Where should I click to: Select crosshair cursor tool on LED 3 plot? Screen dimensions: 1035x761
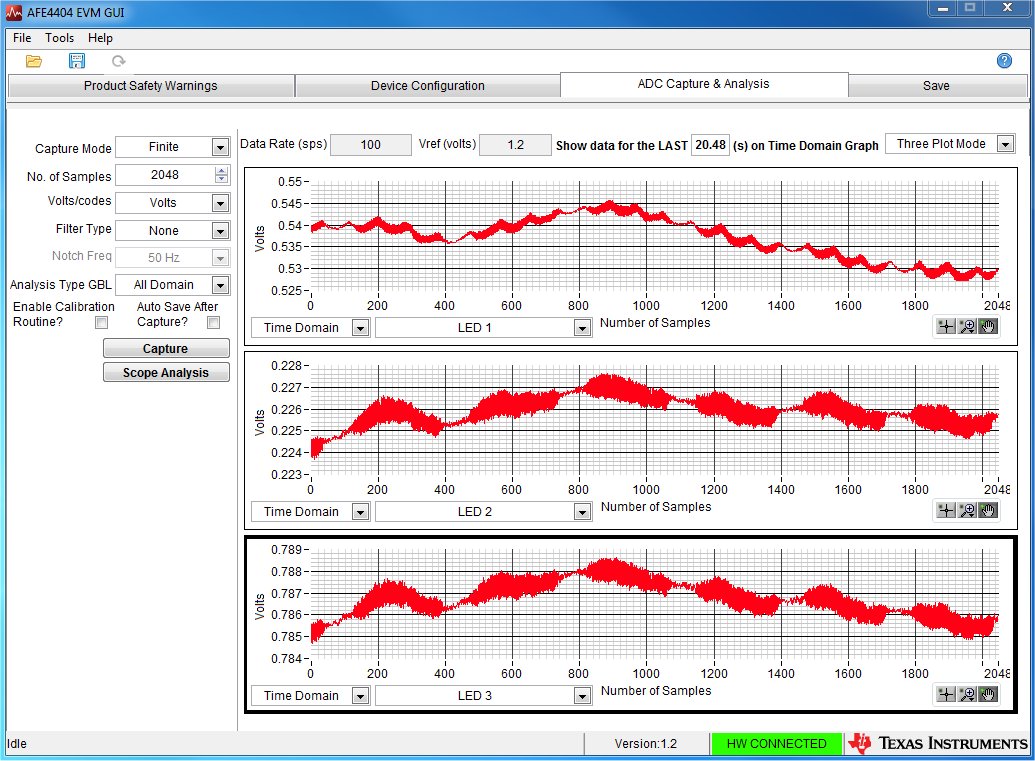tap(946, 694)
